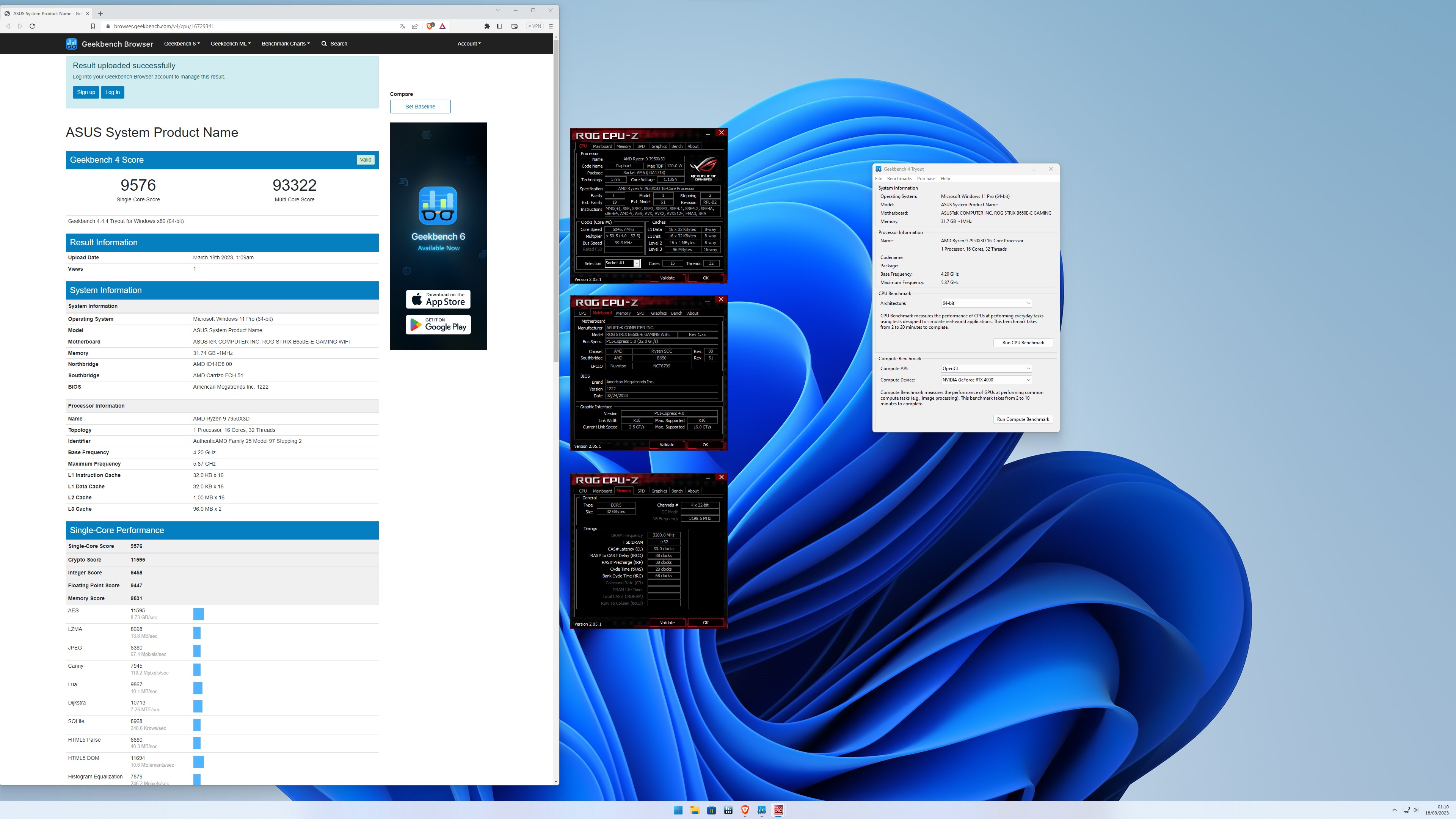Screen dimensions: 1456x819
Task: Click Run CPU Benchmark button
Action: tap(1023, 343)
